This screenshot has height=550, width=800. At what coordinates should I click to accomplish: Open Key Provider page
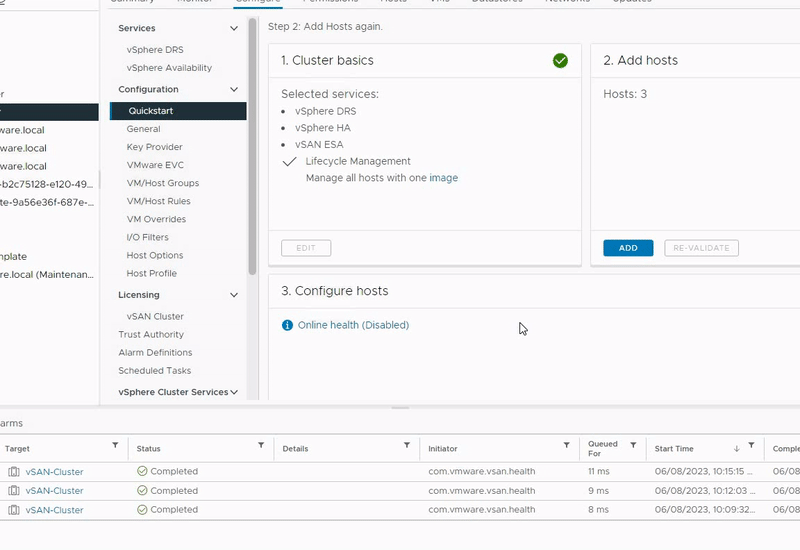coord(155,147)
